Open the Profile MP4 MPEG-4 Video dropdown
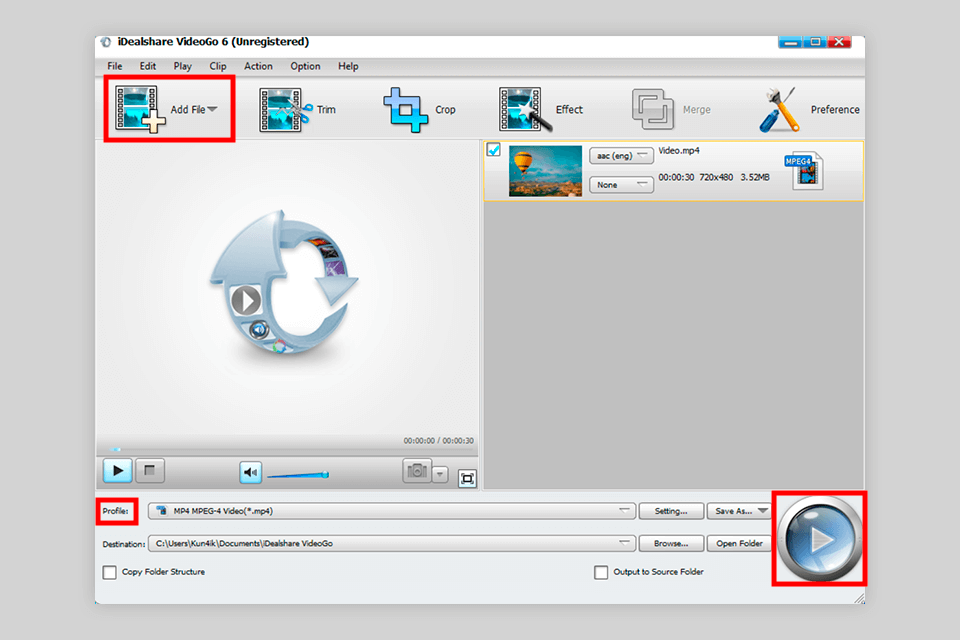The height and width of the screenshot is (640, 960). [391, 511]
